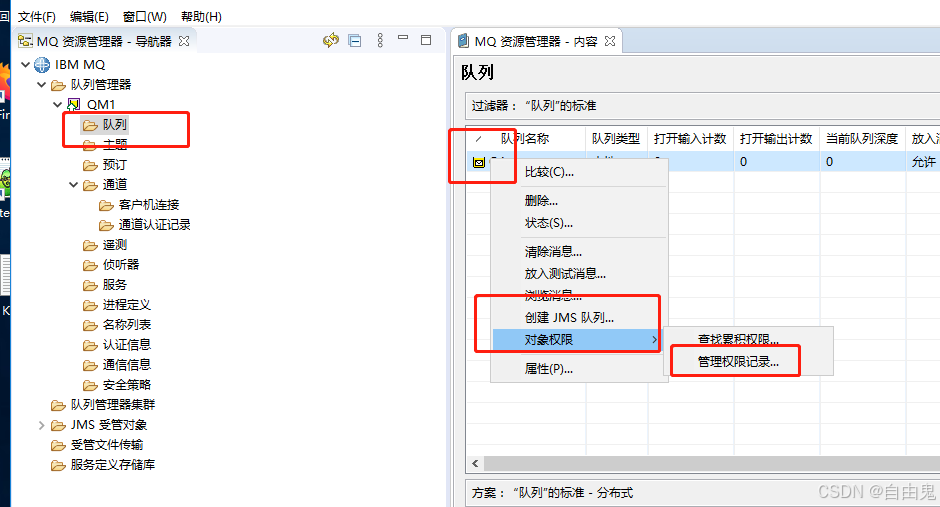Collapse the IBM MQ tree node
The height and width of the screenshot is (507, 940).
click(x=25, y=64)
